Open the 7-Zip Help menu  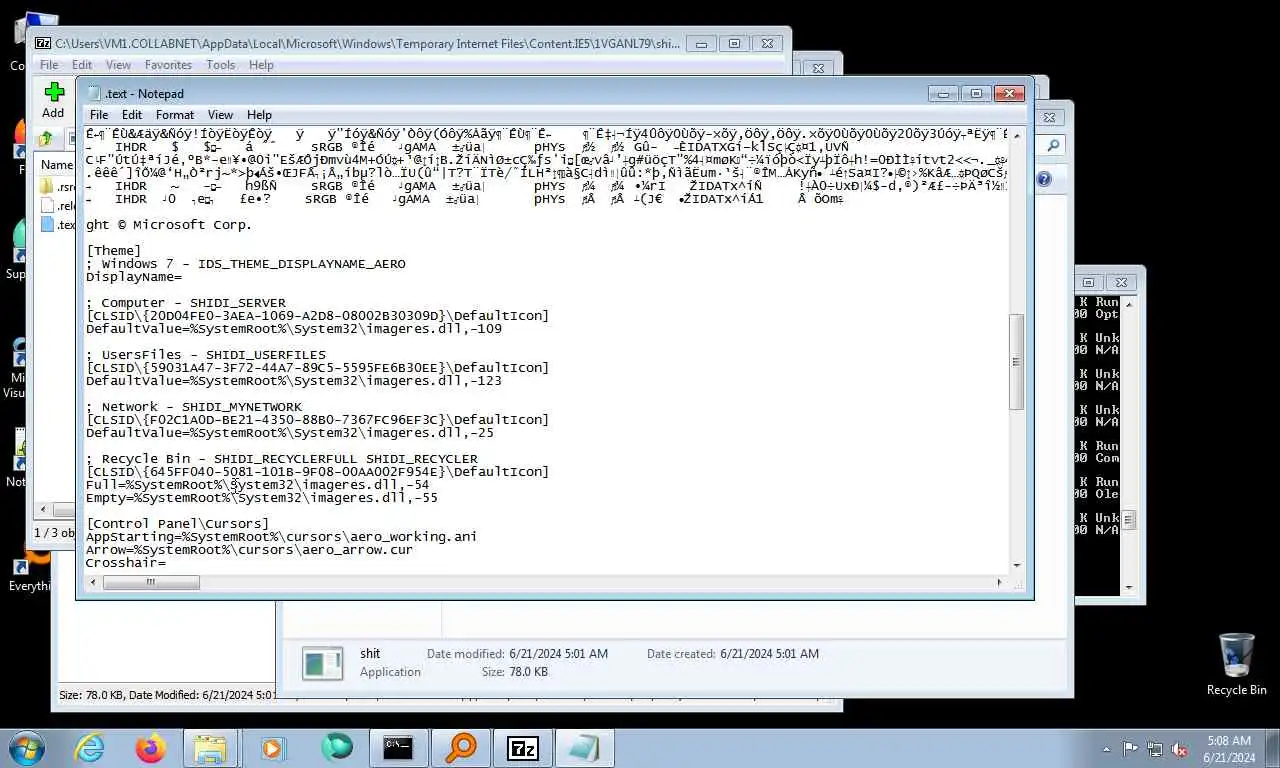coord(261,65)
